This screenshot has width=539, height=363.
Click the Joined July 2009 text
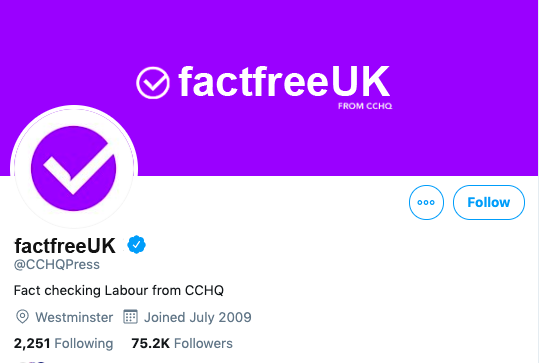click(198, 317)
